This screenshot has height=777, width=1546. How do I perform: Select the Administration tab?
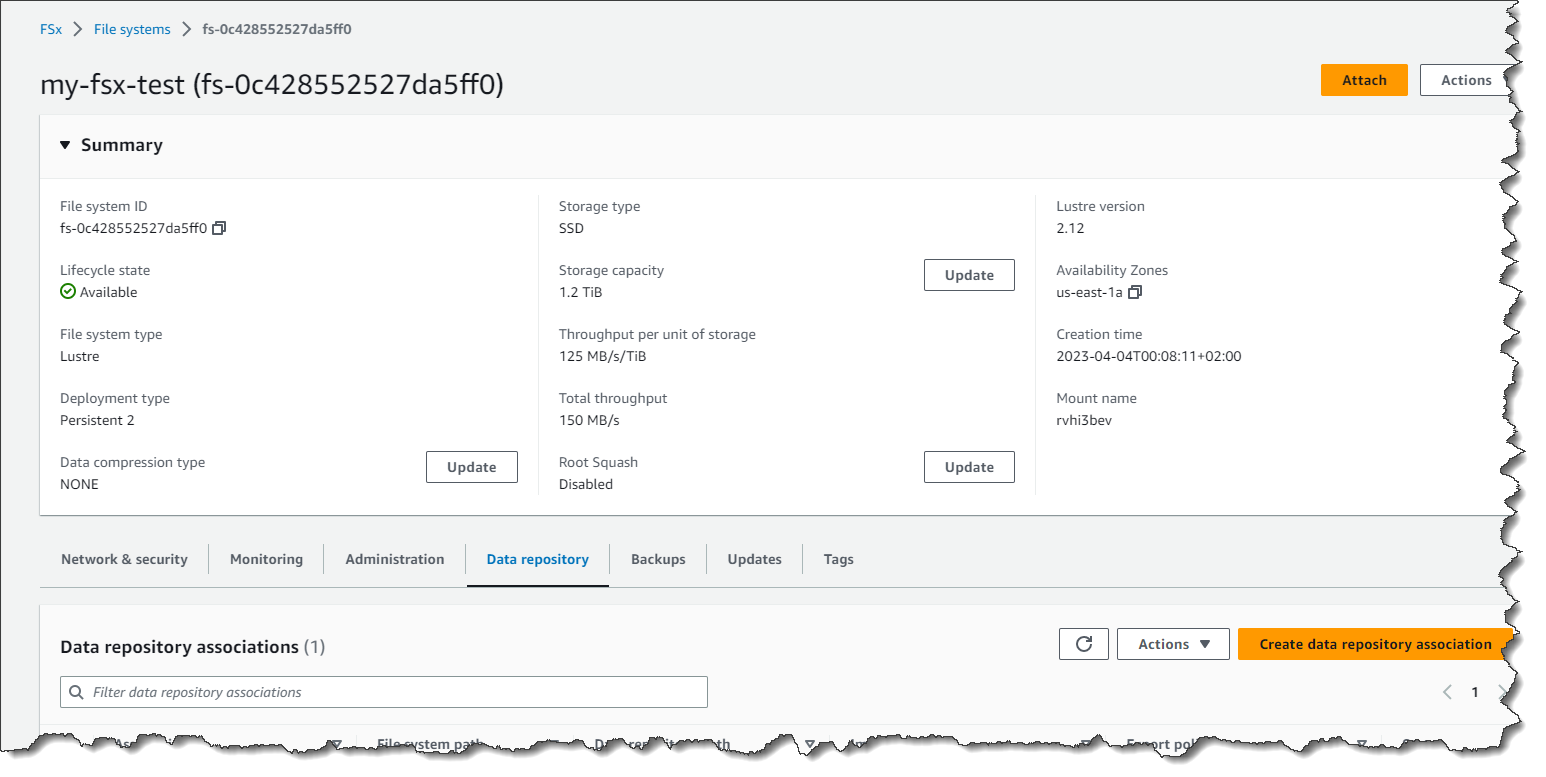395,559
